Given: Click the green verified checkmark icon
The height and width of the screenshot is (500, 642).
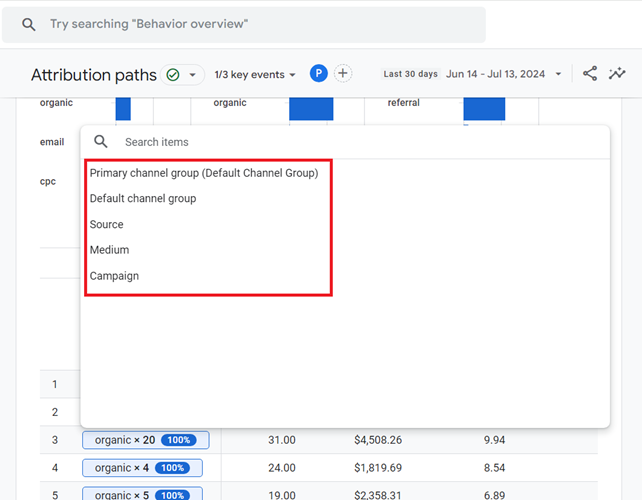Looking at the screenshot, I should [173, 75].
